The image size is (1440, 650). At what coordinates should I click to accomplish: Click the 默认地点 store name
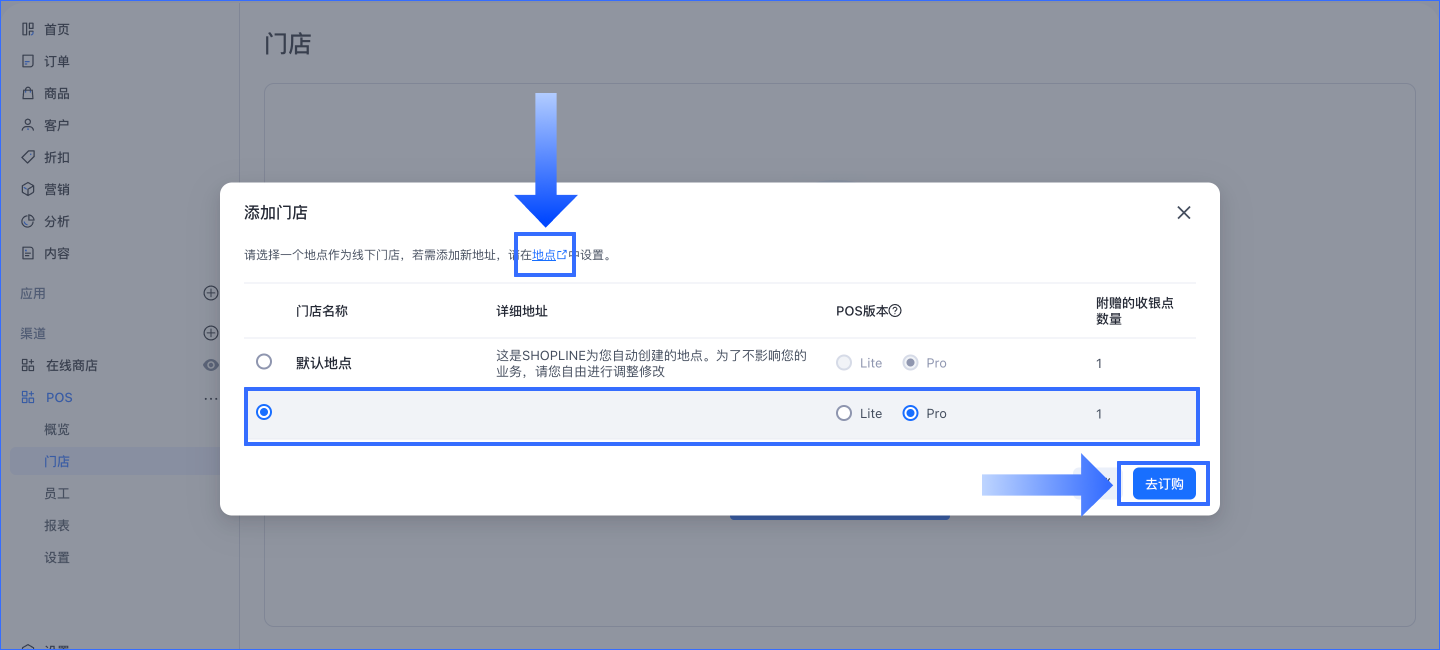324,363
